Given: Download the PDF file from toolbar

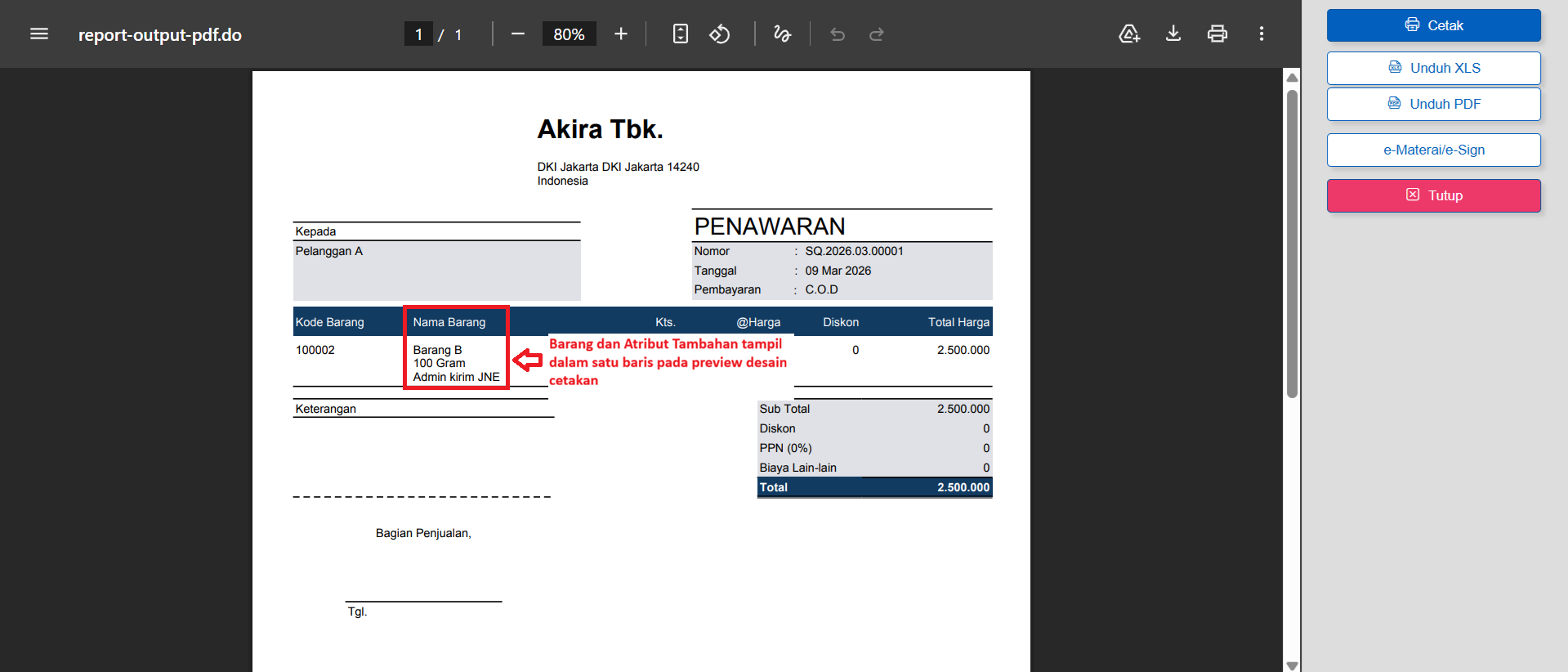Looking at the screenshot, I should (1173, 34).
